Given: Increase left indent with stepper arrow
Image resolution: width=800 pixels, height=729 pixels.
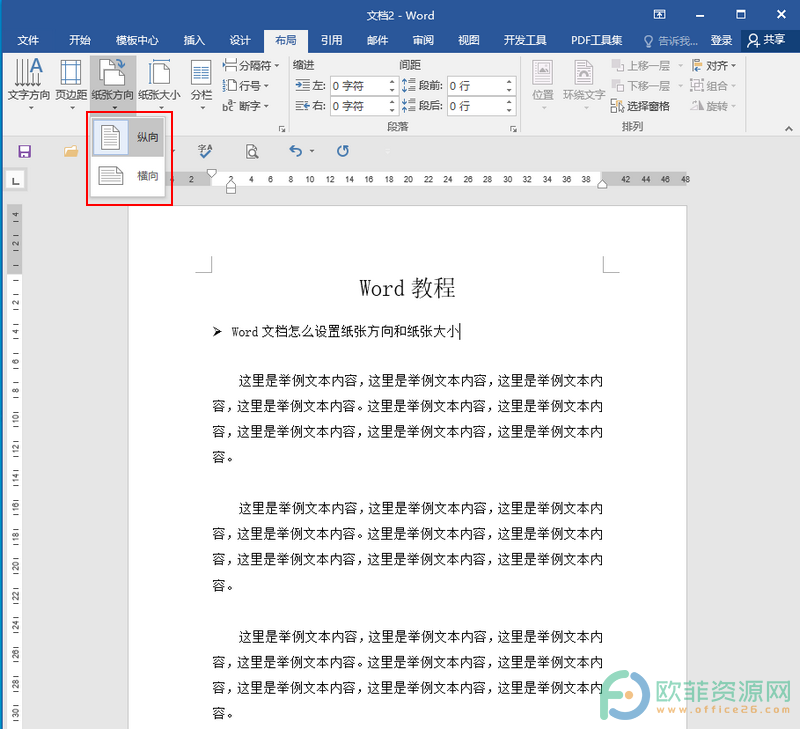Looking at the screenshot, I should click(392, 81).
